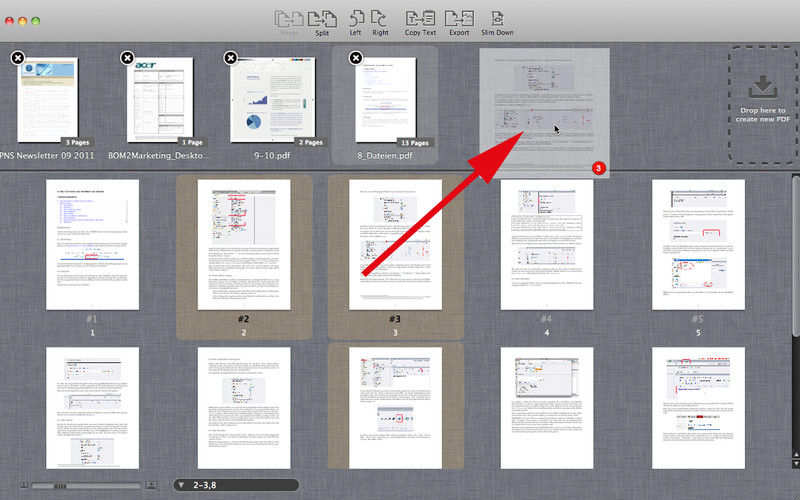
Task: Select page #3 thumbnail
Action: click(x=395, y=244)
